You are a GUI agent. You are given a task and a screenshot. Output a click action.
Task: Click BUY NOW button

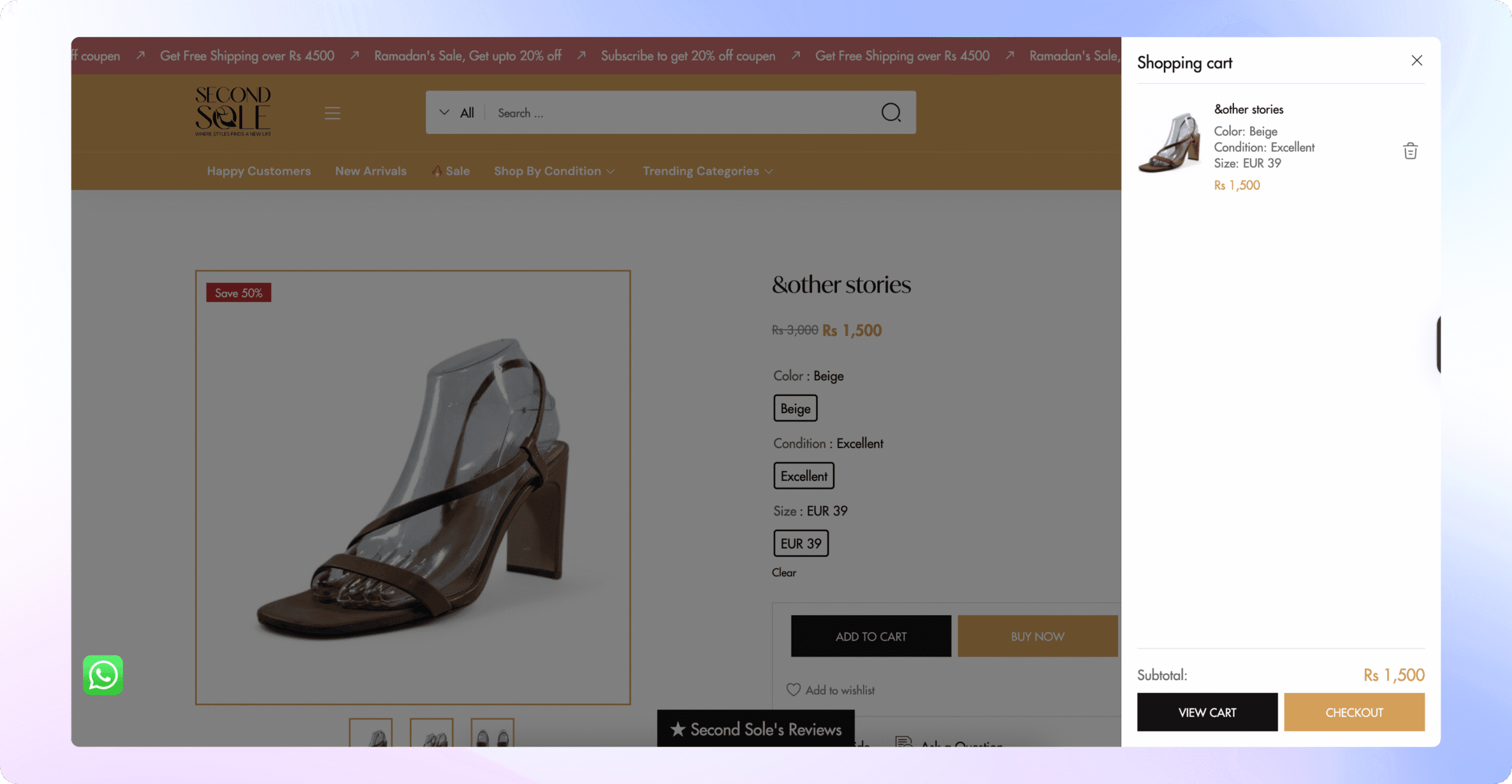coord(1038,636)
